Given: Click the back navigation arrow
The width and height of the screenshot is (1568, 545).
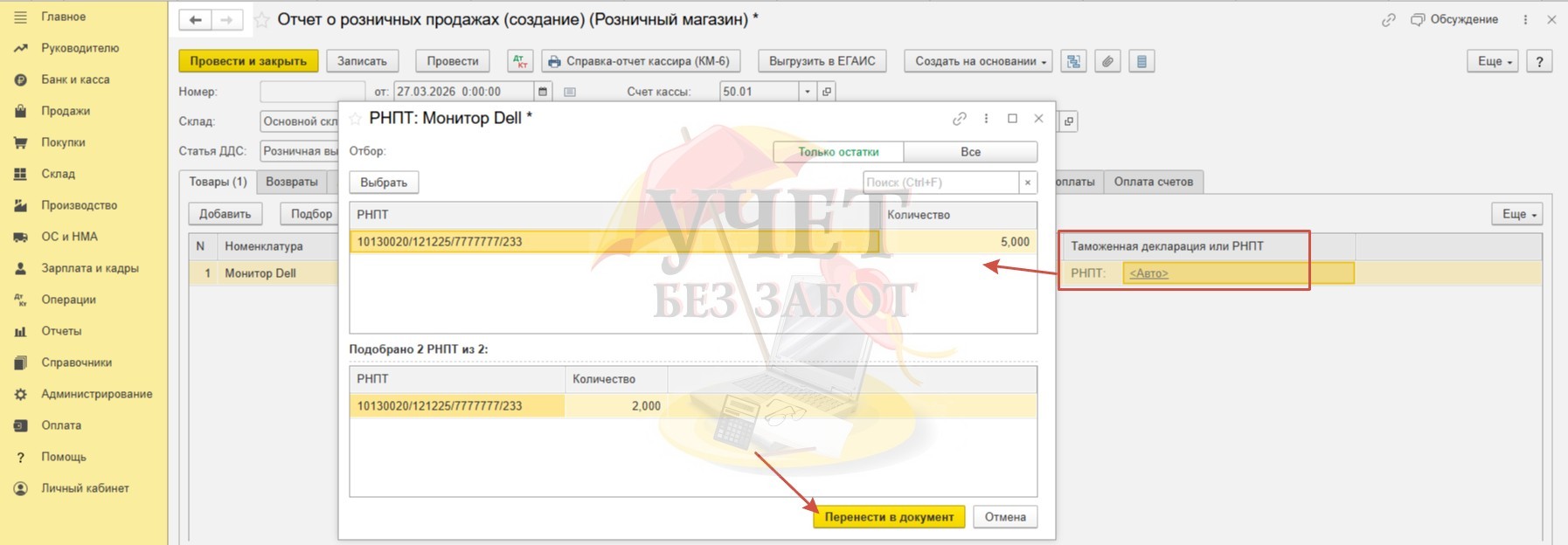Looking at the screenshot, I should click(195, 20).
